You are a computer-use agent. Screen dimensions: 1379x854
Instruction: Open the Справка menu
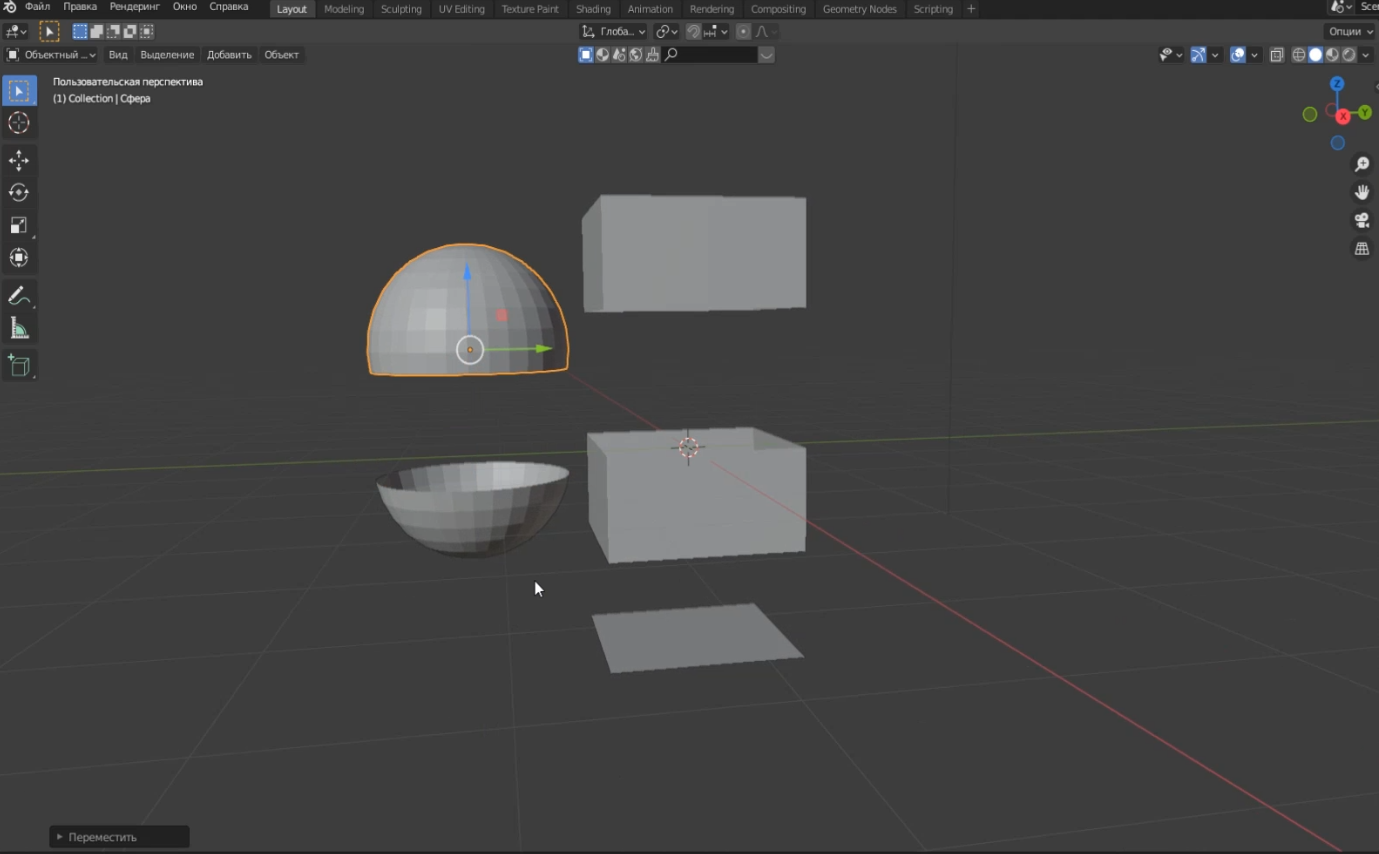click(229, 7)
